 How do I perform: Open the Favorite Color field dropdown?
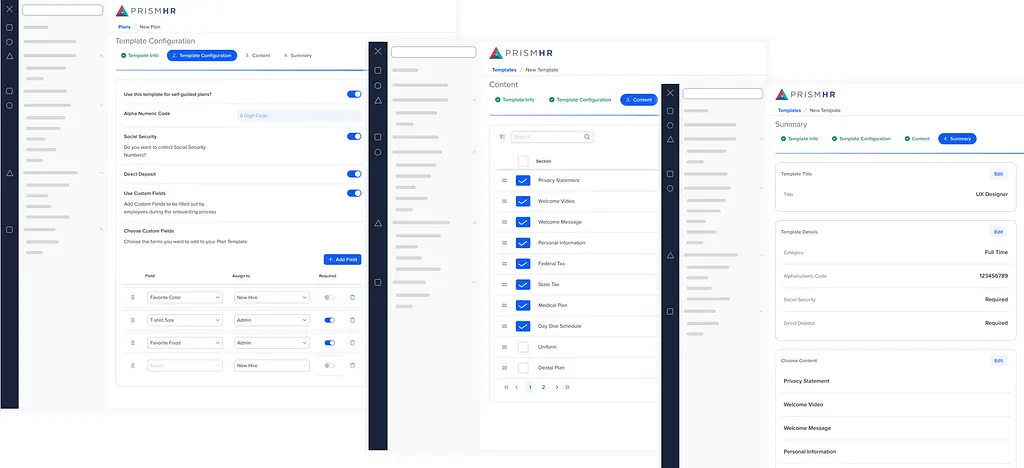click(185, 297)
